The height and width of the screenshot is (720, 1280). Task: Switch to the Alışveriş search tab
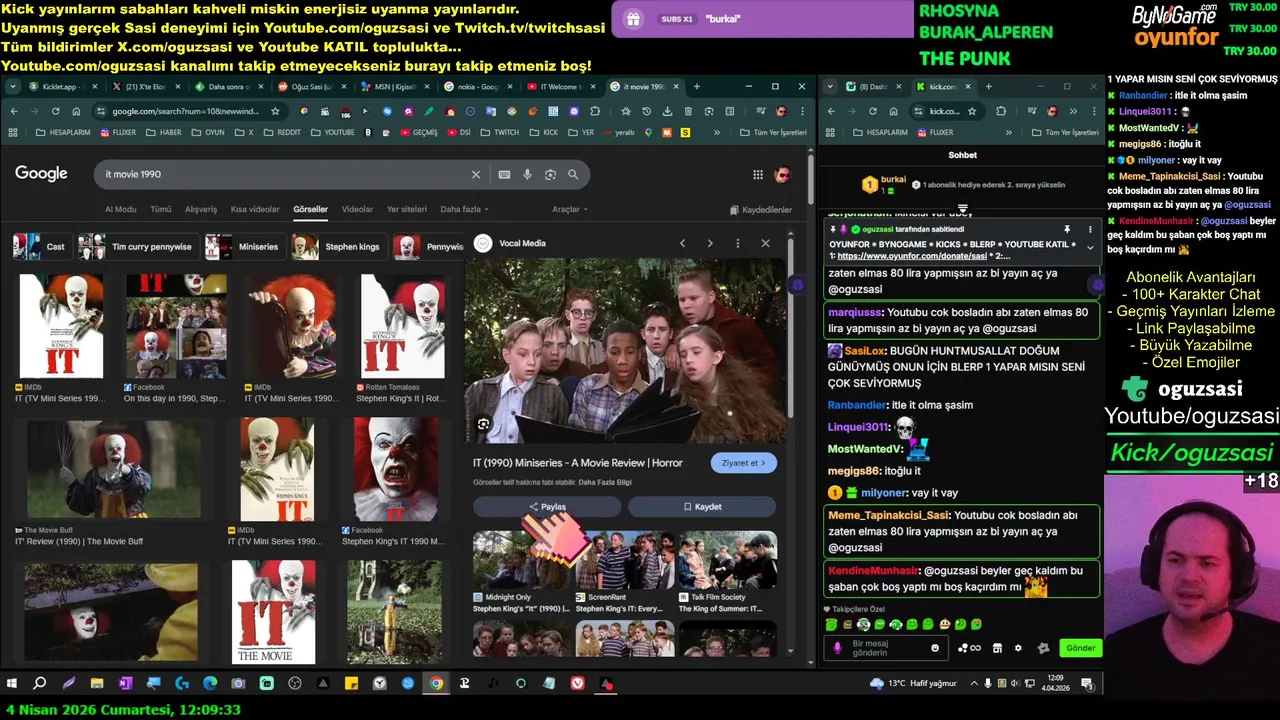coord(201,209)
